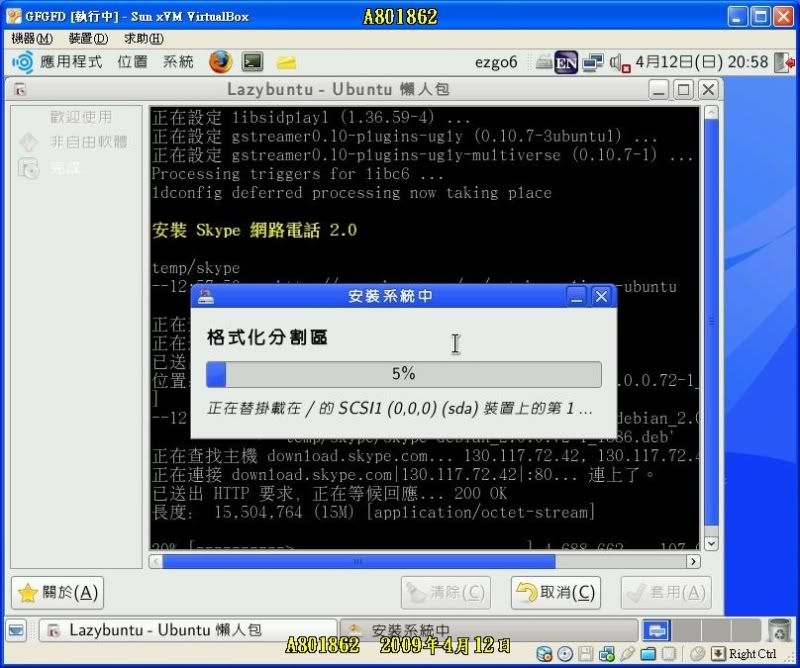Click the 安裝系統中 dialog title icon
This screenshot has width=800, height=668.
pyautogui.click(x=206, y=296)
